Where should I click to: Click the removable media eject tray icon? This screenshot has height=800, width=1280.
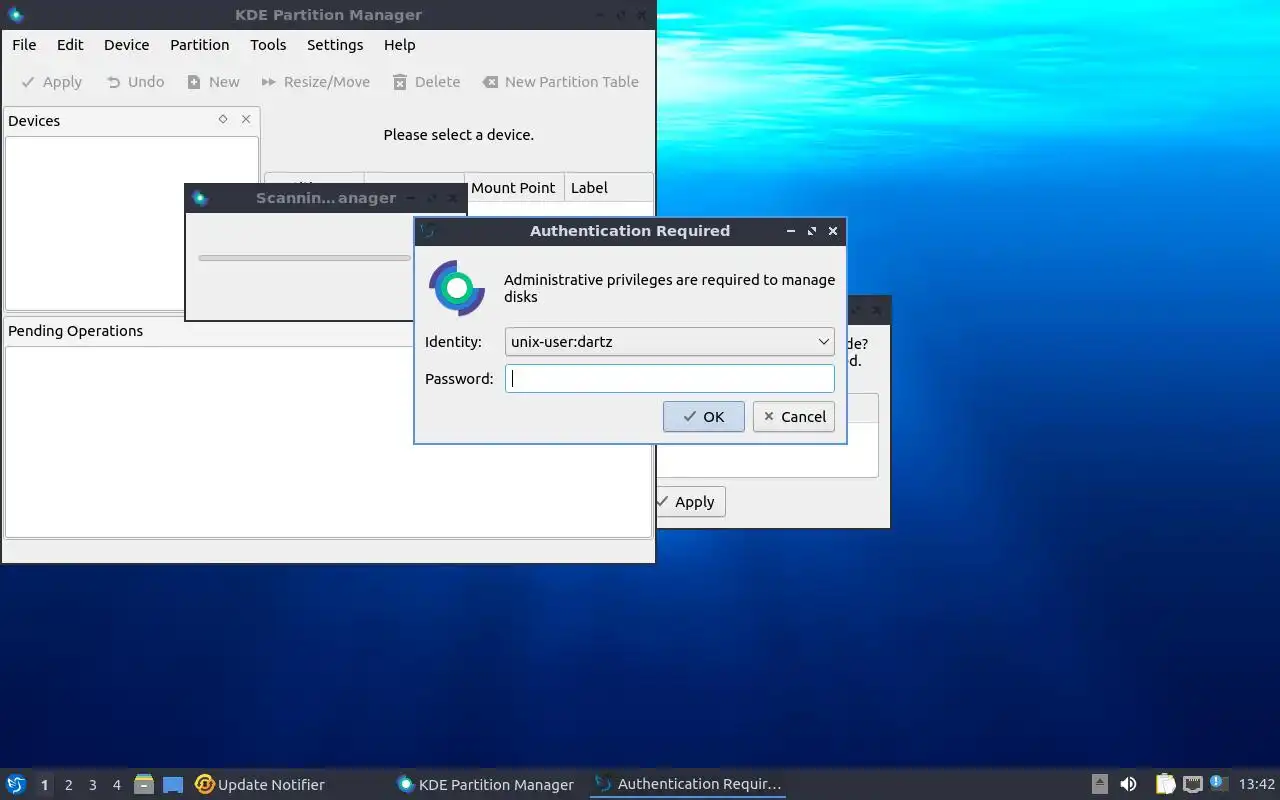pyautogui.click(x=1099, y=785)
